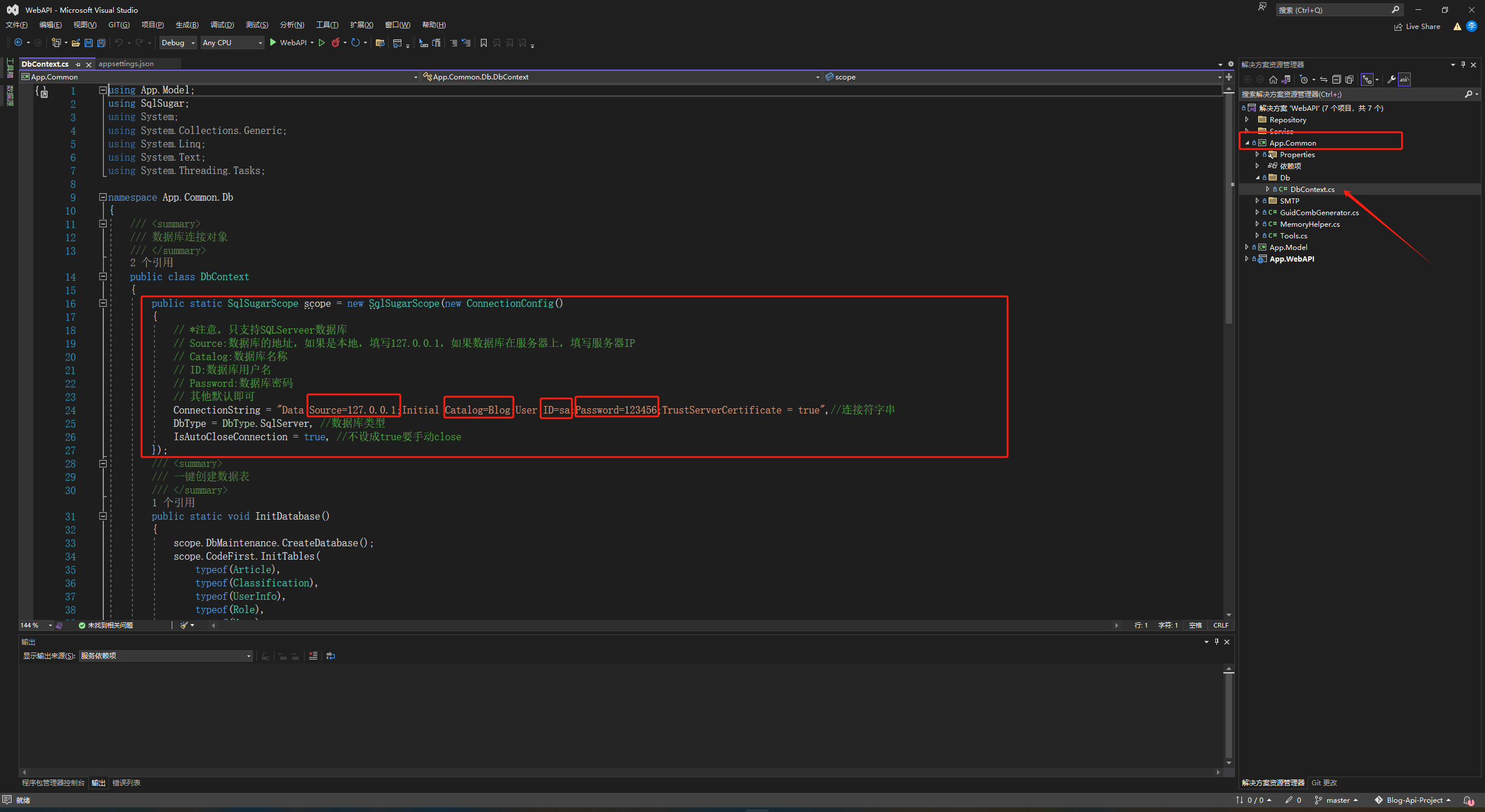Open the scope member dropdown
The height and width of the screenshot is (812, 1485).
(1023, 77)
